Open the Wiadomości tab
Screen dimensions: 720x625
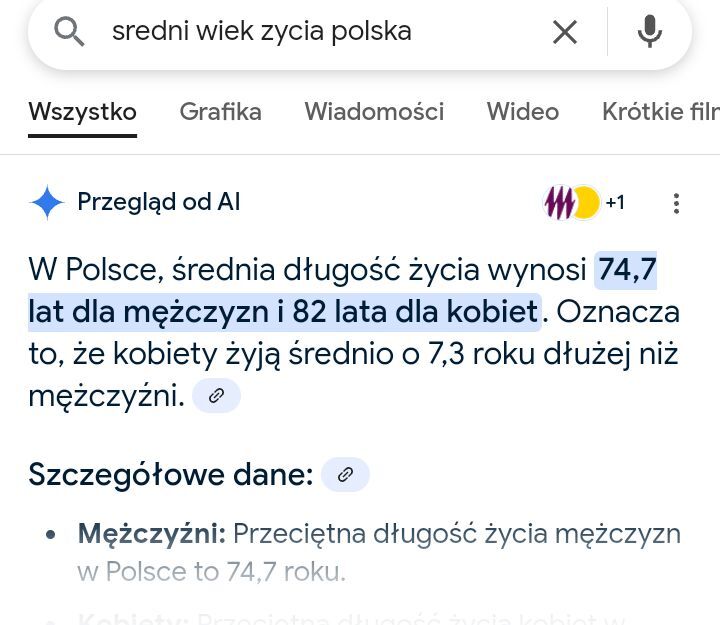374,112
